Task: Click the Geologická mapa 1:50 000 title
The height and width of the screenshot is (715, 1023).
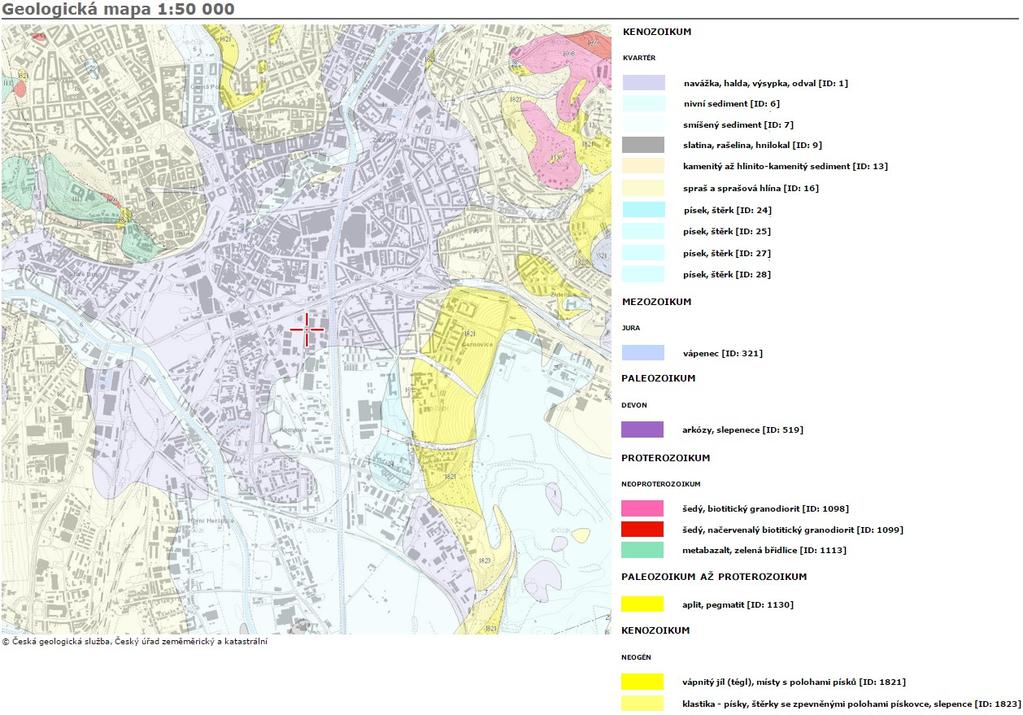Action: pyautogui.click(x=118, y=9)
